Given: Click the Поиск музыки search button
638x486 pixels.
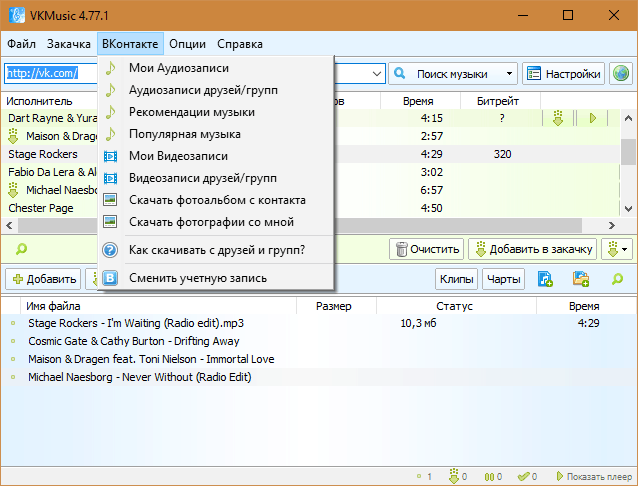Looking at the screenshot, I should (445, 74).
